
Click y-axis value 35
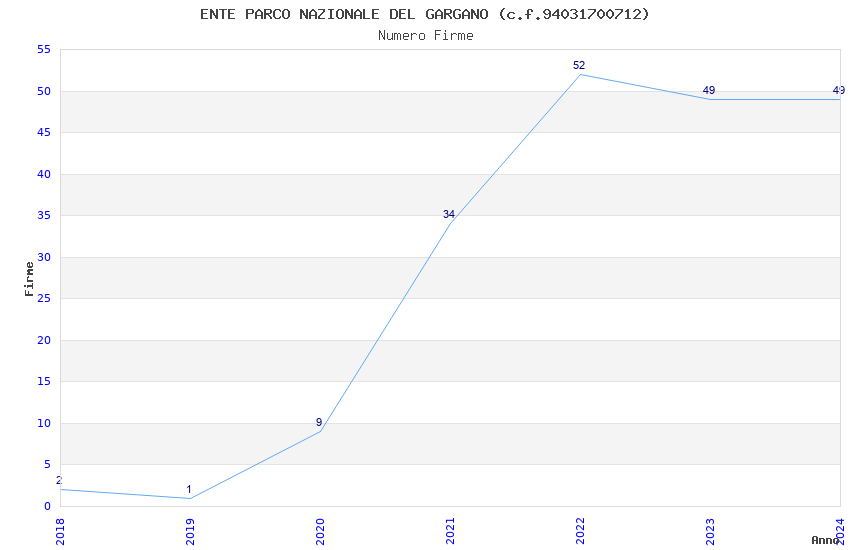click(x=44, y=216)
